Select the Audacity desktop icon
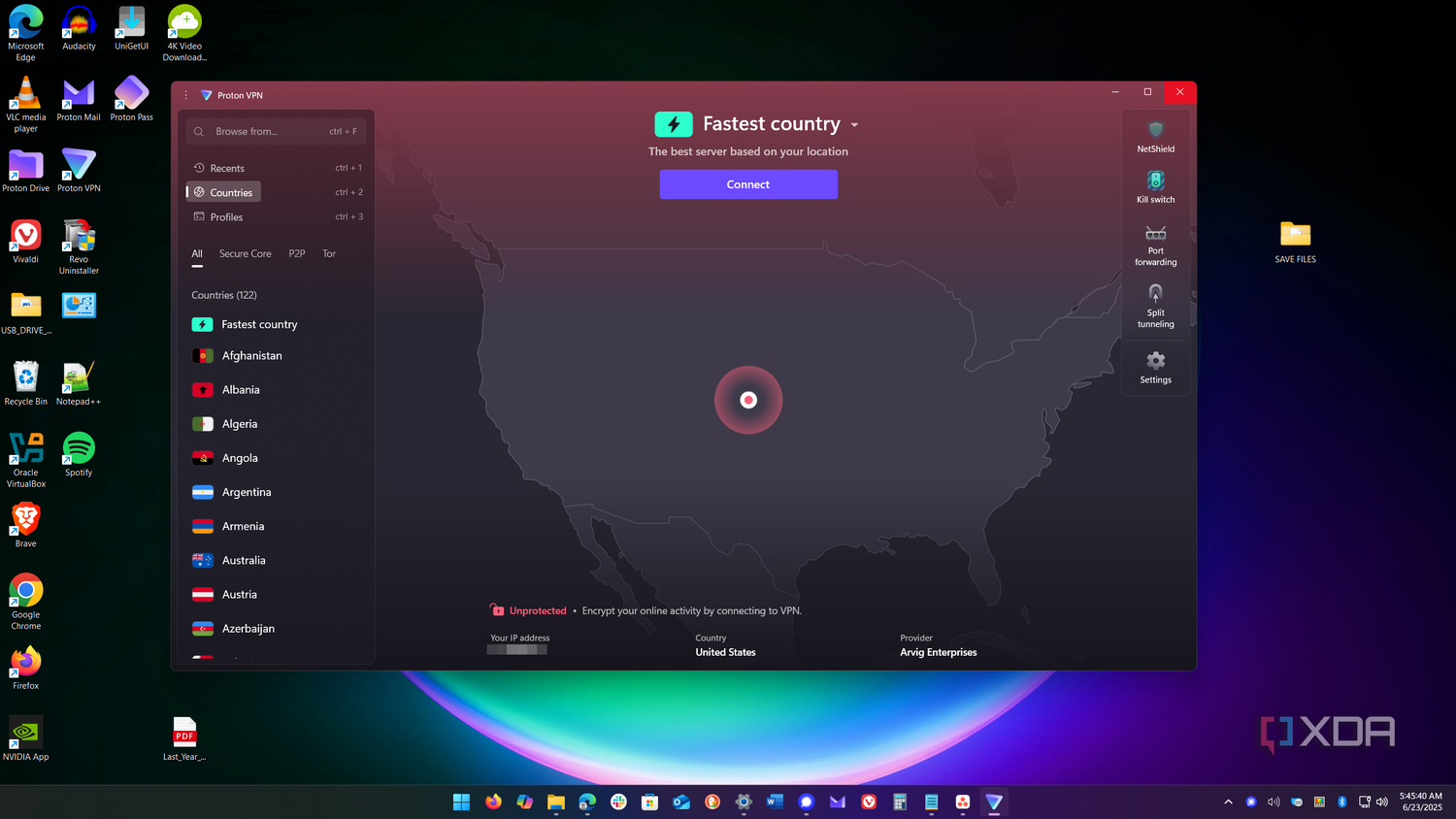1456x819 pixels. pos(79,29)
